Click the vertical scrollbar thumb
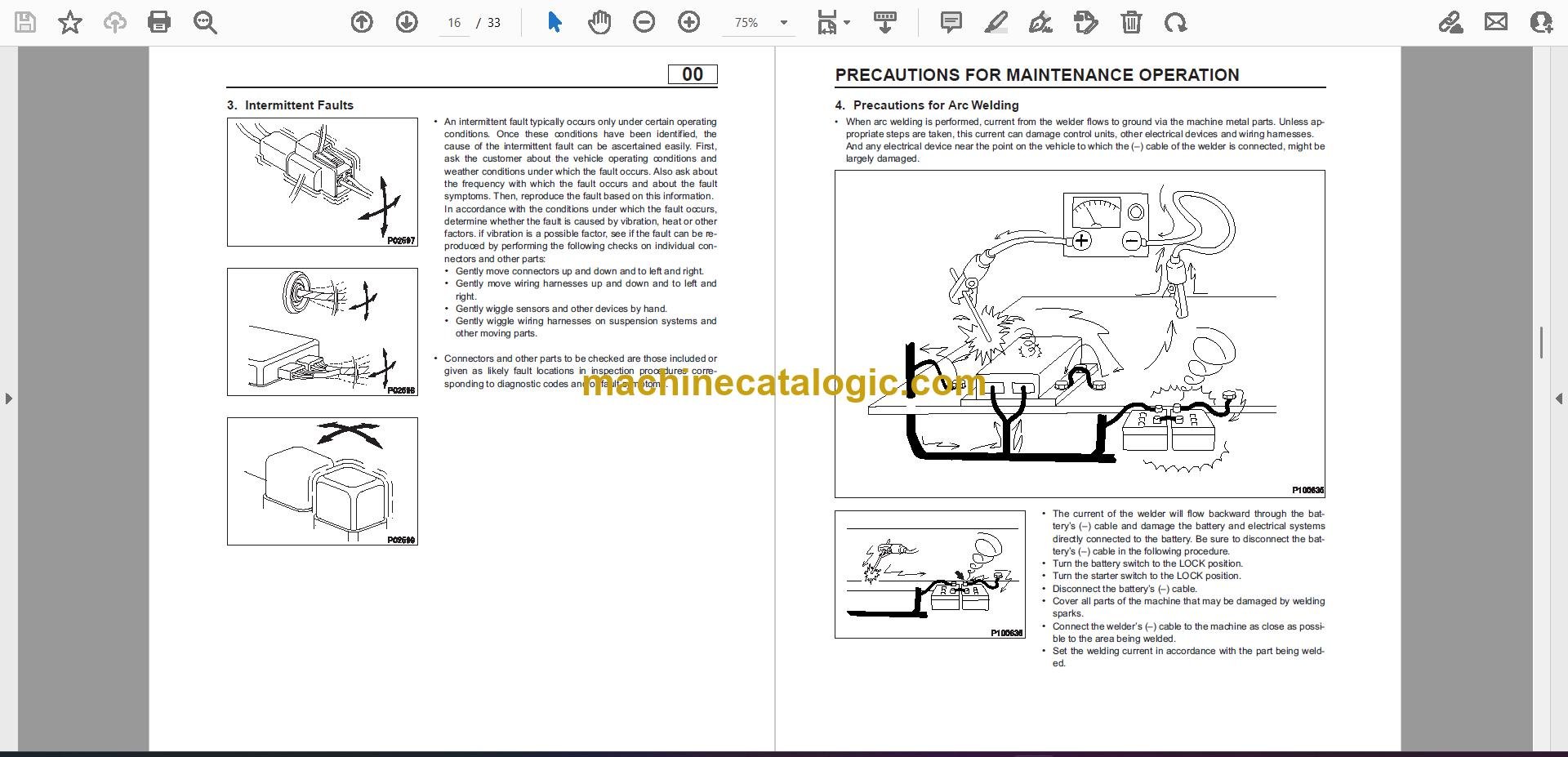Viewport: 1568px width, 757px height. [x=1541, y=342]
